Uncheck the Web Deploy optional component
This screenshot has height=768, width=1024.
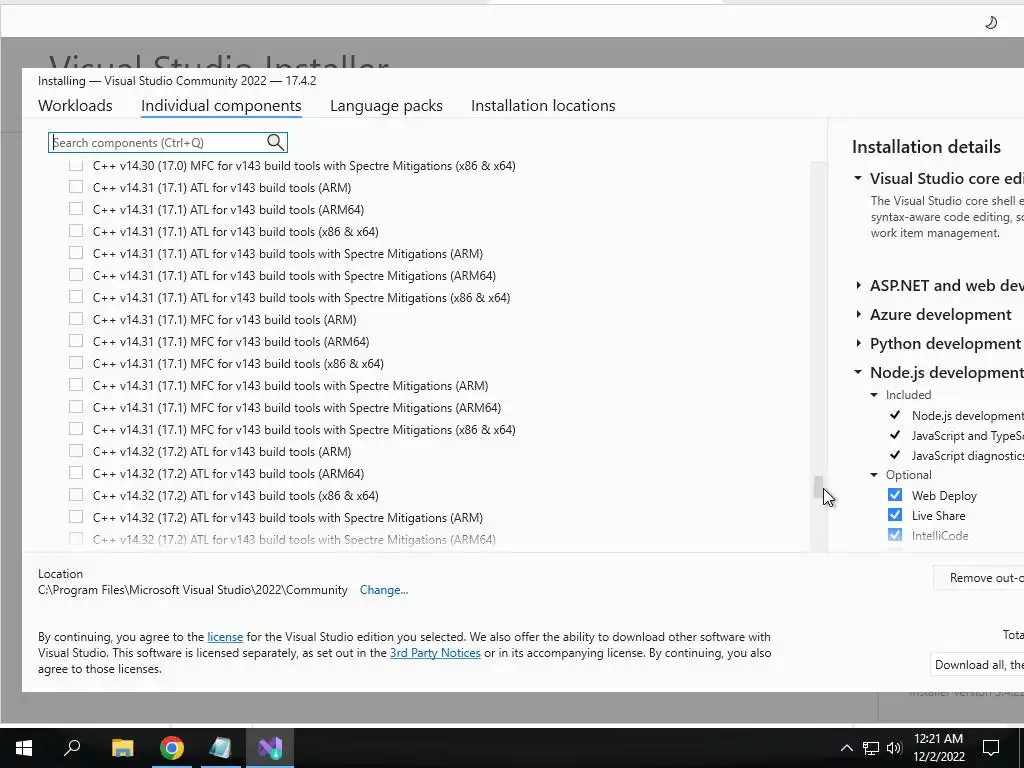tap(895, 495)
